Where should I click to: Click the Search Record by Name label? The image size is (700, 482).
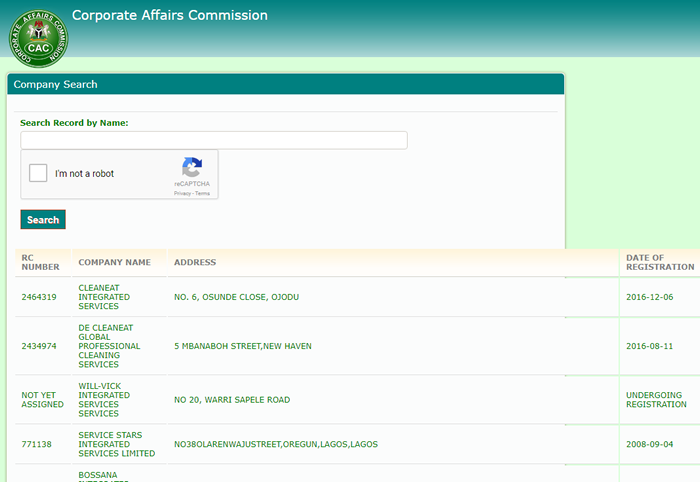pyautogui.click(x=74, y=123)
